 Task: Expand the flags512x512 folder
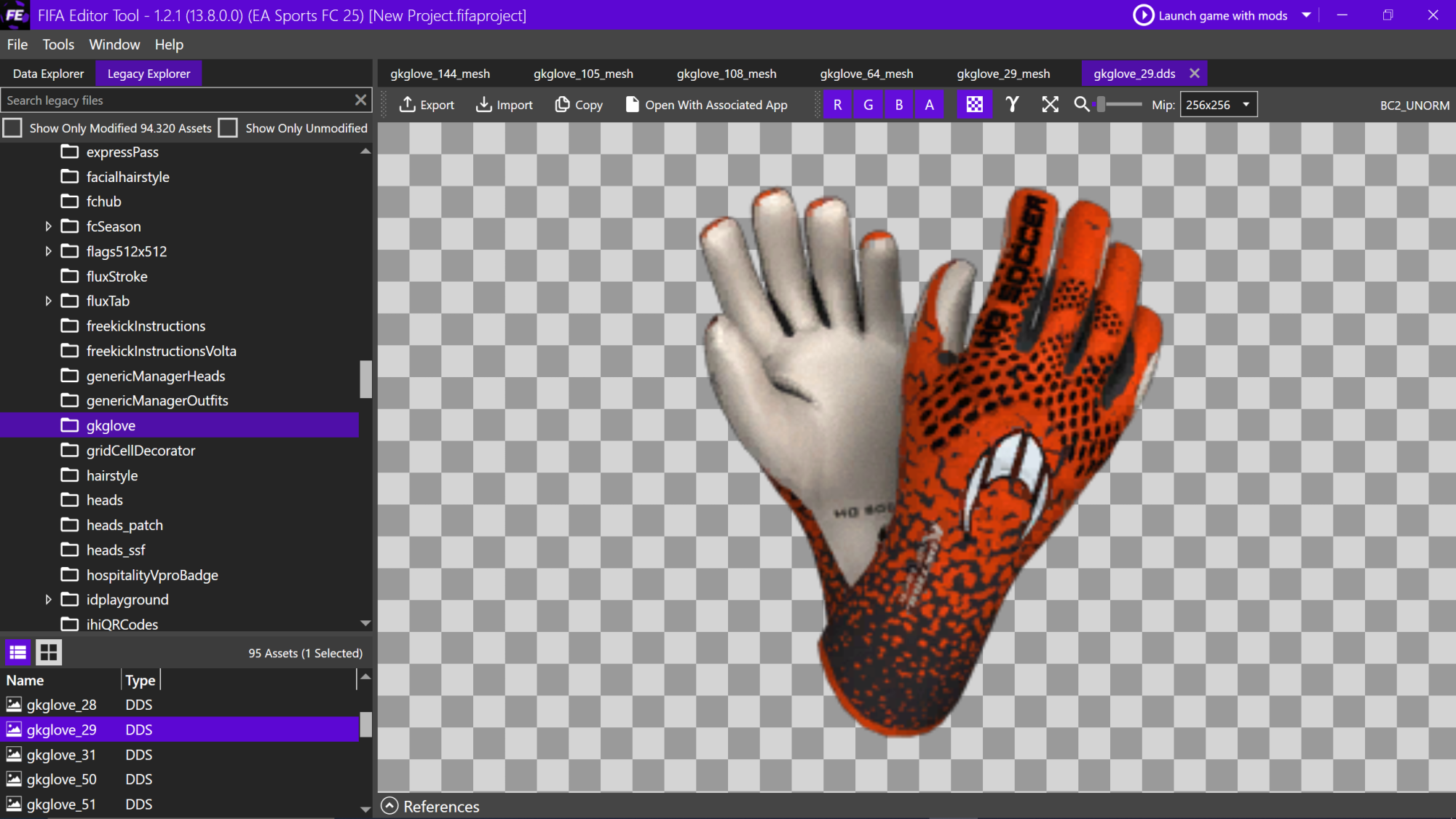(48, 251)
